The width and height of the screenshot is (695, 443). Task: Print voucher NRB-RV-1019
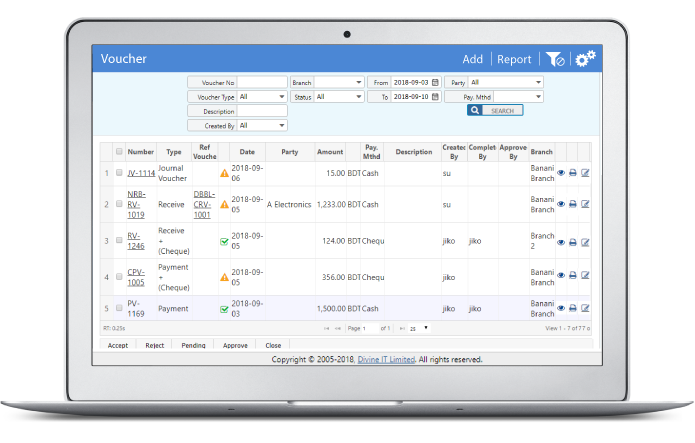[573, 204]
